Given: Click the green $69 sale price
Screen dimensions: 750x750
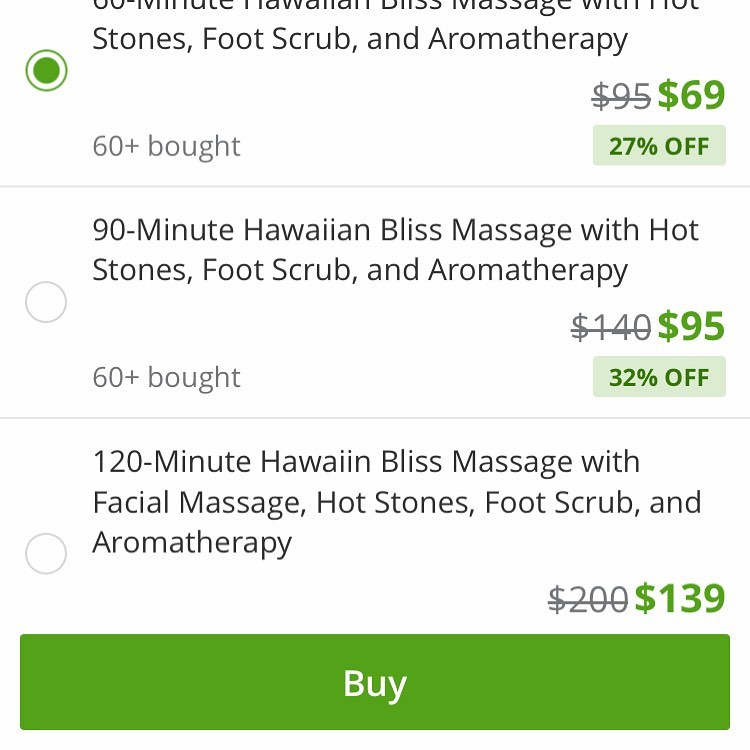Looking at the screenshot, I should [691, 95].
